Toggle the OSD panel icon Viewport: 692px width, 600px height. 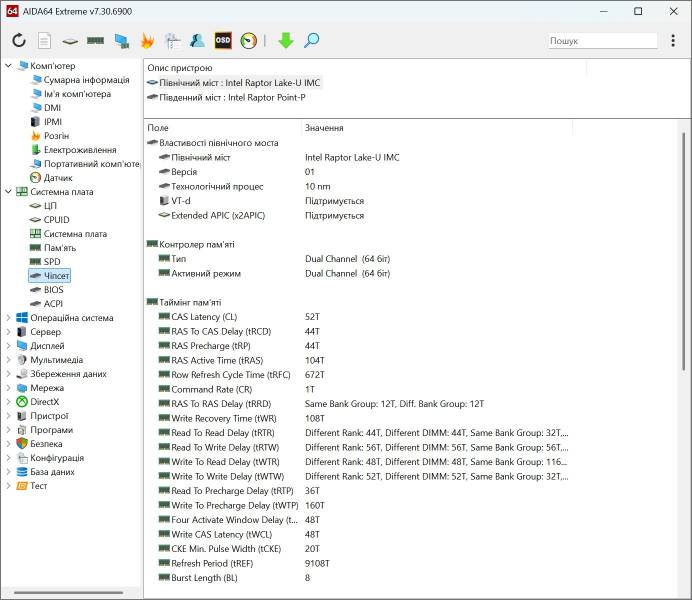pos(223,41)
